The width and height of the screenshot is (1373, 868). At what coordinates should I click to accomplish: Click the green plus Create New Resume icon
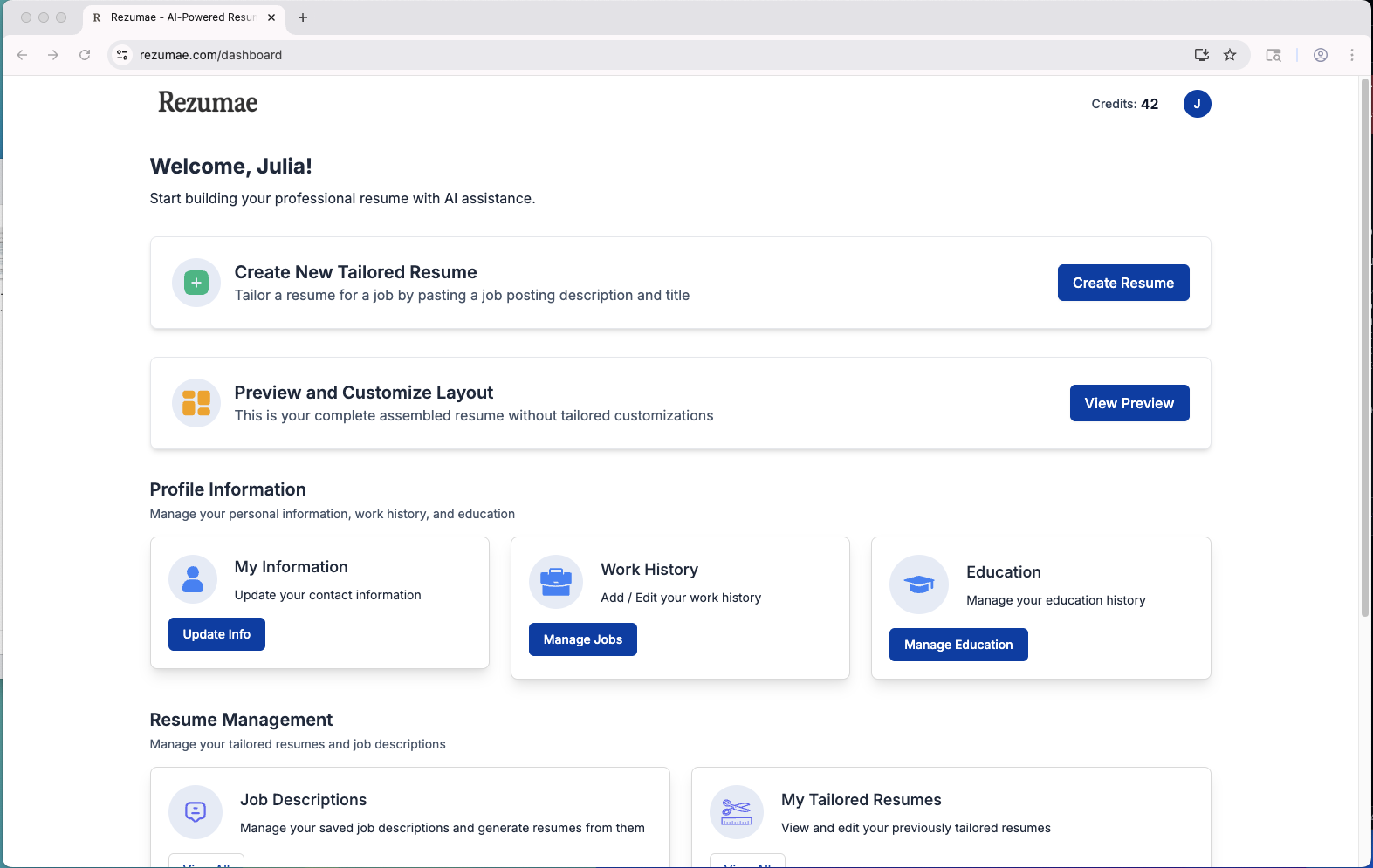[196, 283]
